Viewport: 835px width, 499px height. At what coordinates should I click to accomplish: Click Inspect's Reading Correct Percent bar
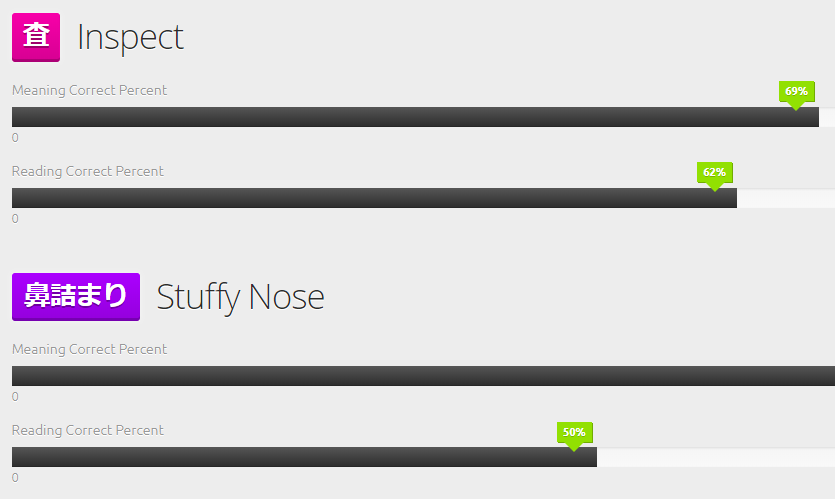click(423, 198)
